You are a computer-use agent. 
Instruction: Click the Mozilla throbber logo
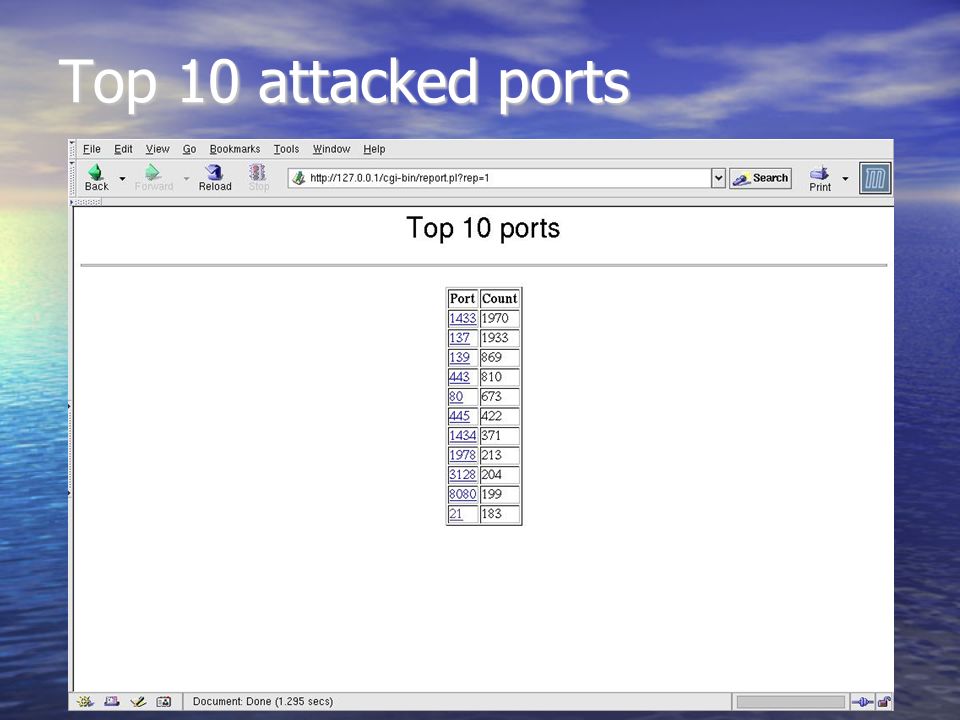(x=875, y=178)
